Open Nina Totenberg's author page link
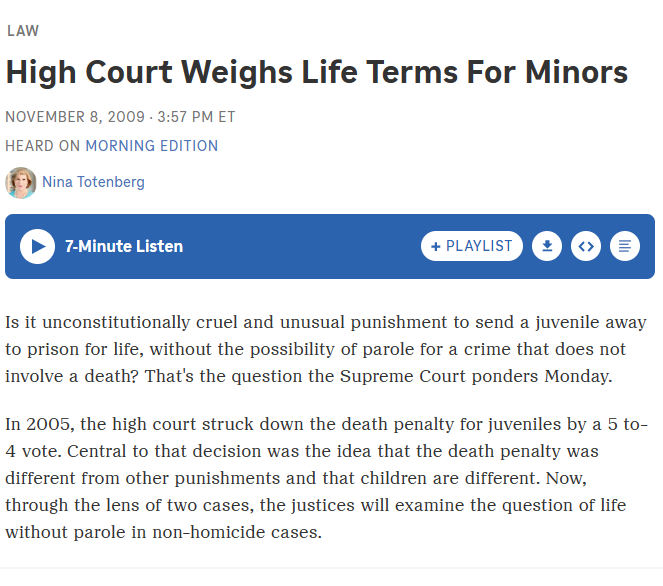 pos(93,182)
